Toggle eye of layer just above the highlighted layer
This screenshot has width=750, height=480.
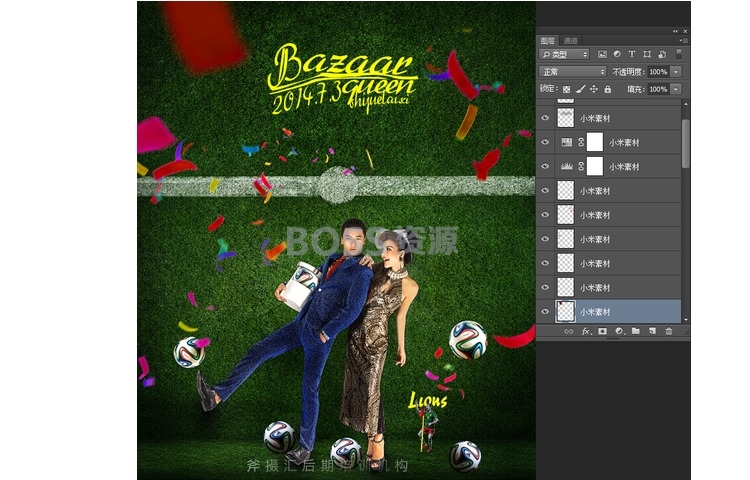pos(545,287)
